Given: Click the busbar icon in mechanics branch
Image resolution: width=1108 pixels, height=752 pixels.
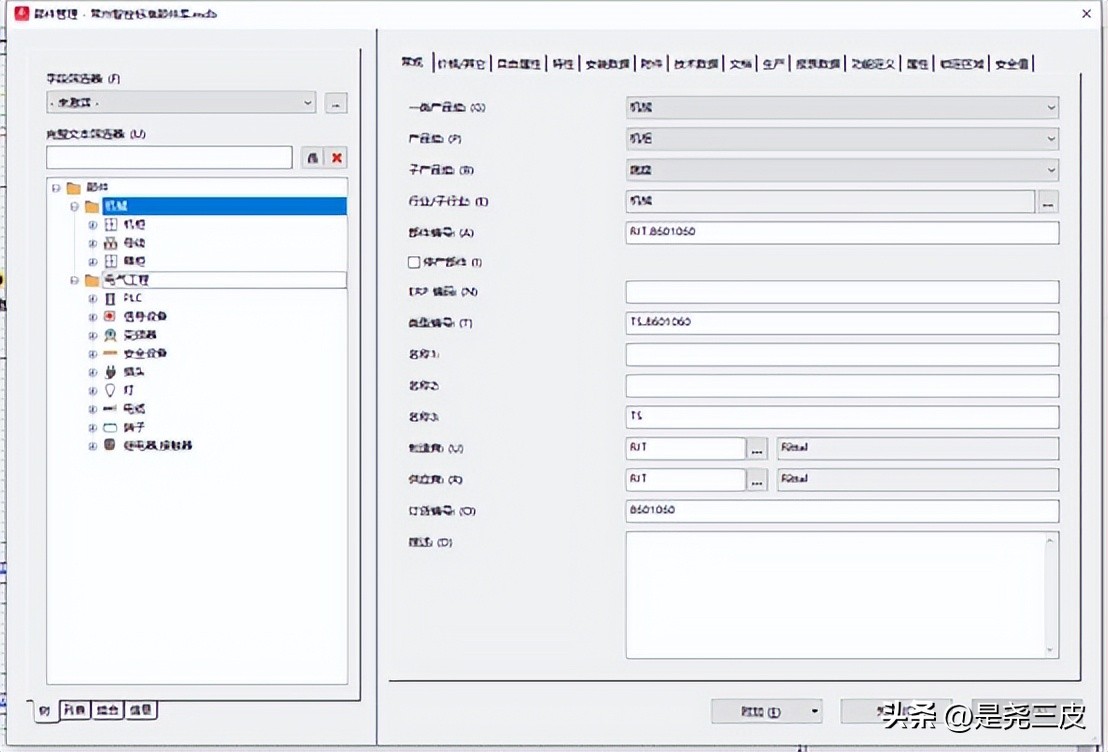Looking at the screenshot, I should 110,243.
